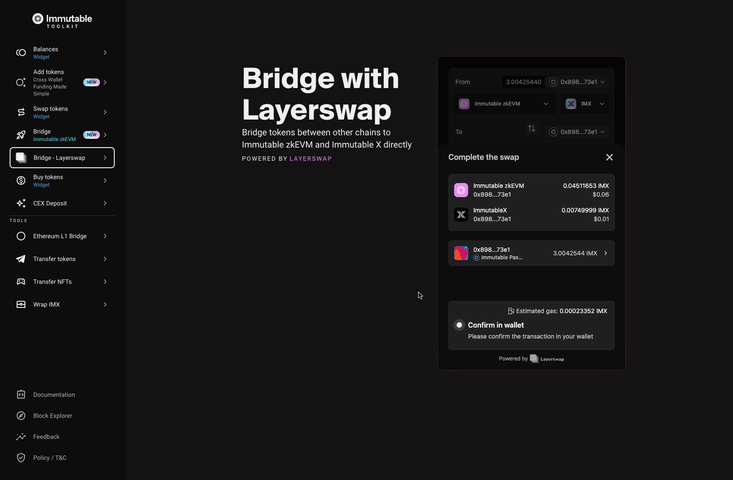Expand the Buy tokens chevron

pos(105,180)
